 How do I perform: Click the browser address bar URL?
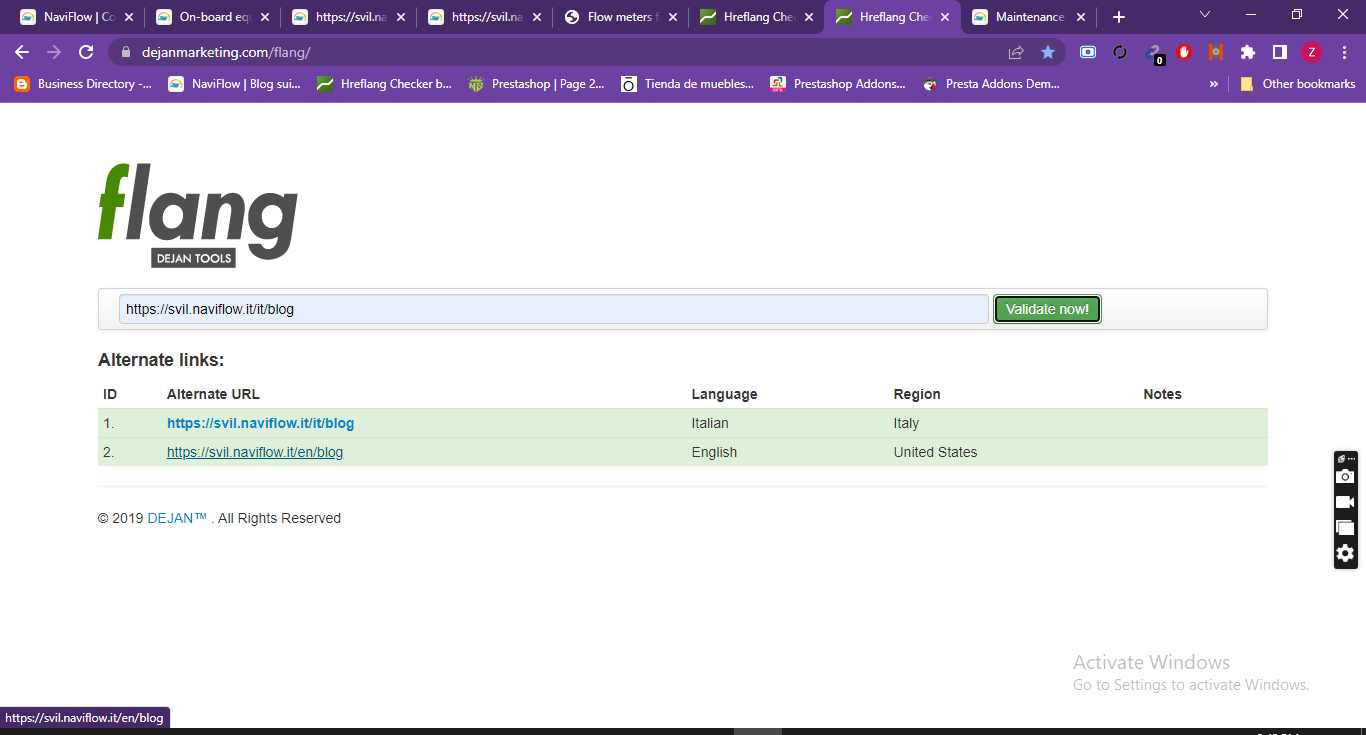pyautogui.click(x=226, y=52)
